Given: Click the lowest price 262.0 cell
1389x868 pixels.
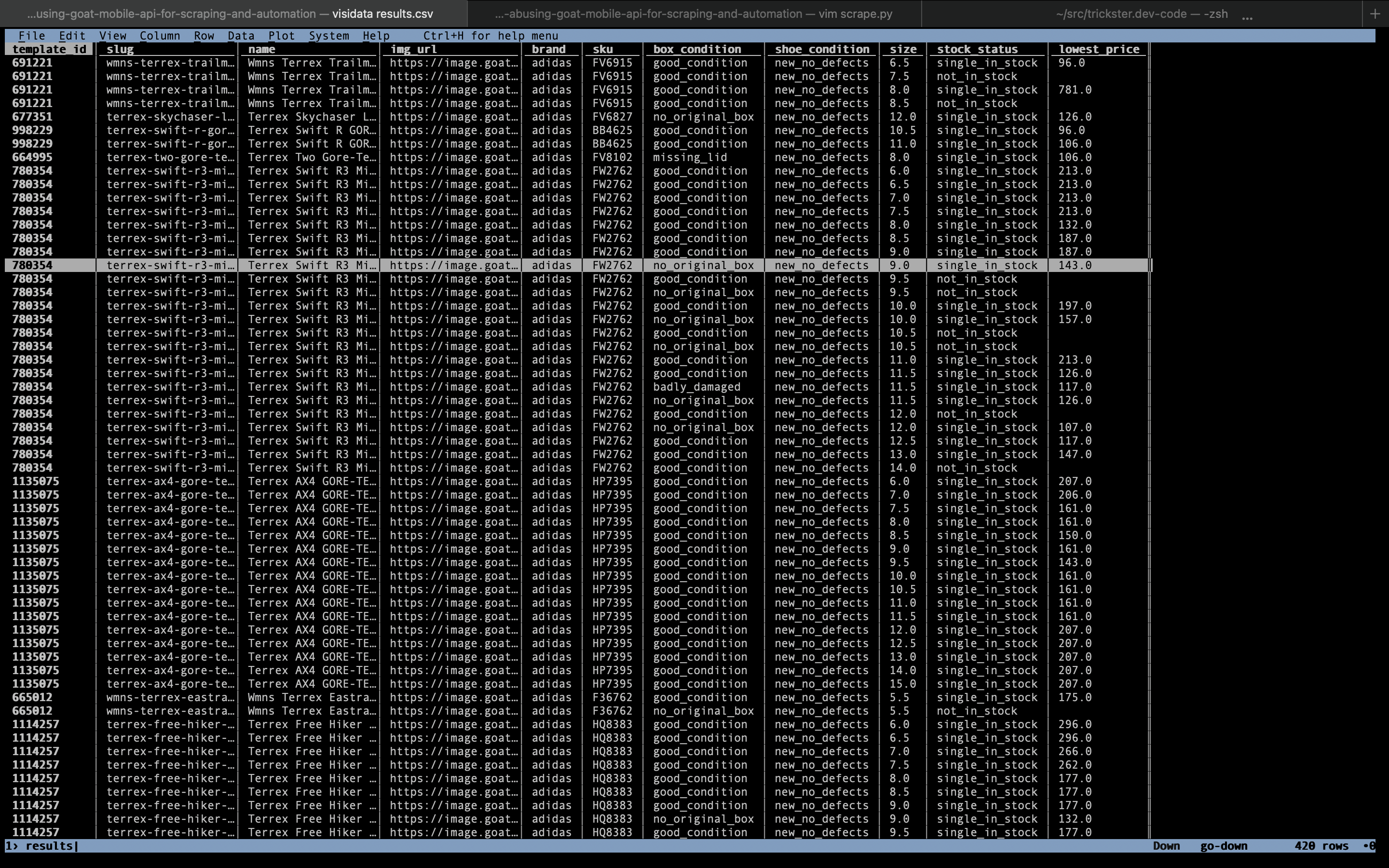Looking at the screenshot, I should click(1075, 765).
